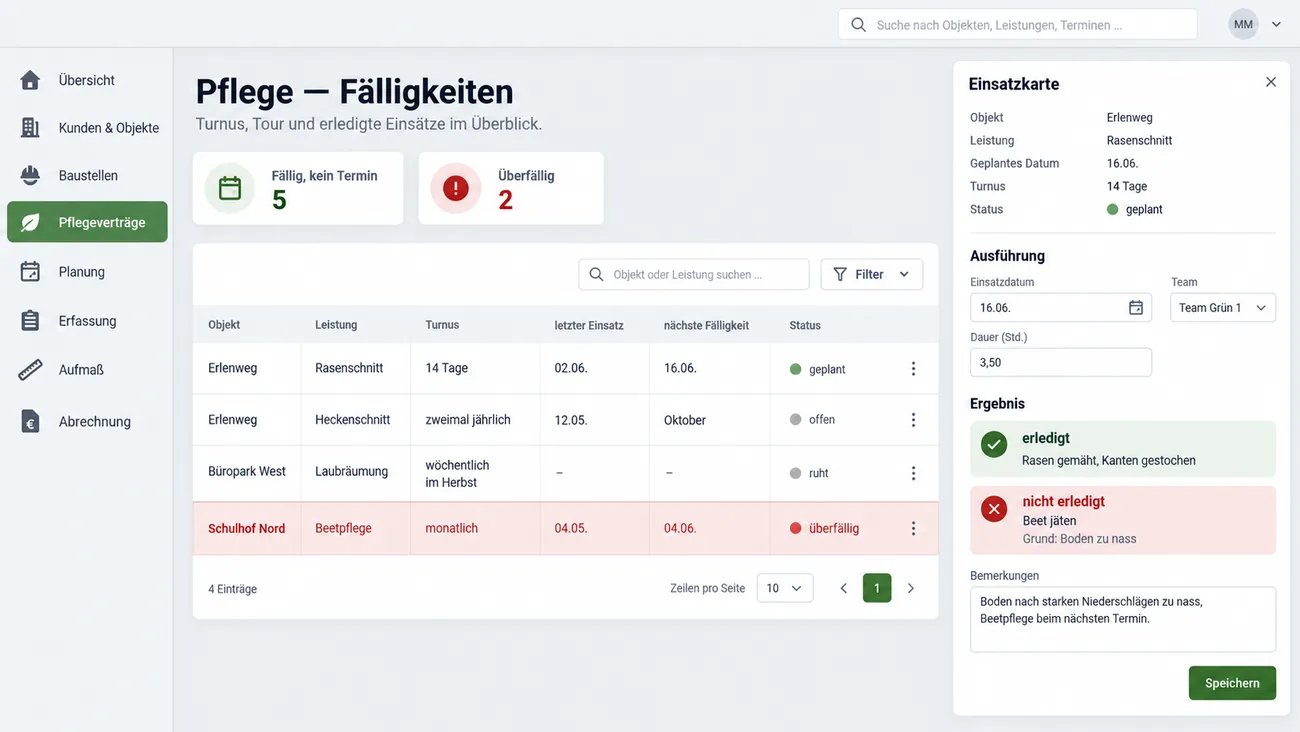The height and width of the screenshot is (732, 1300).
Task: Click the magnifier icon in global search
Action: point(858,24)
